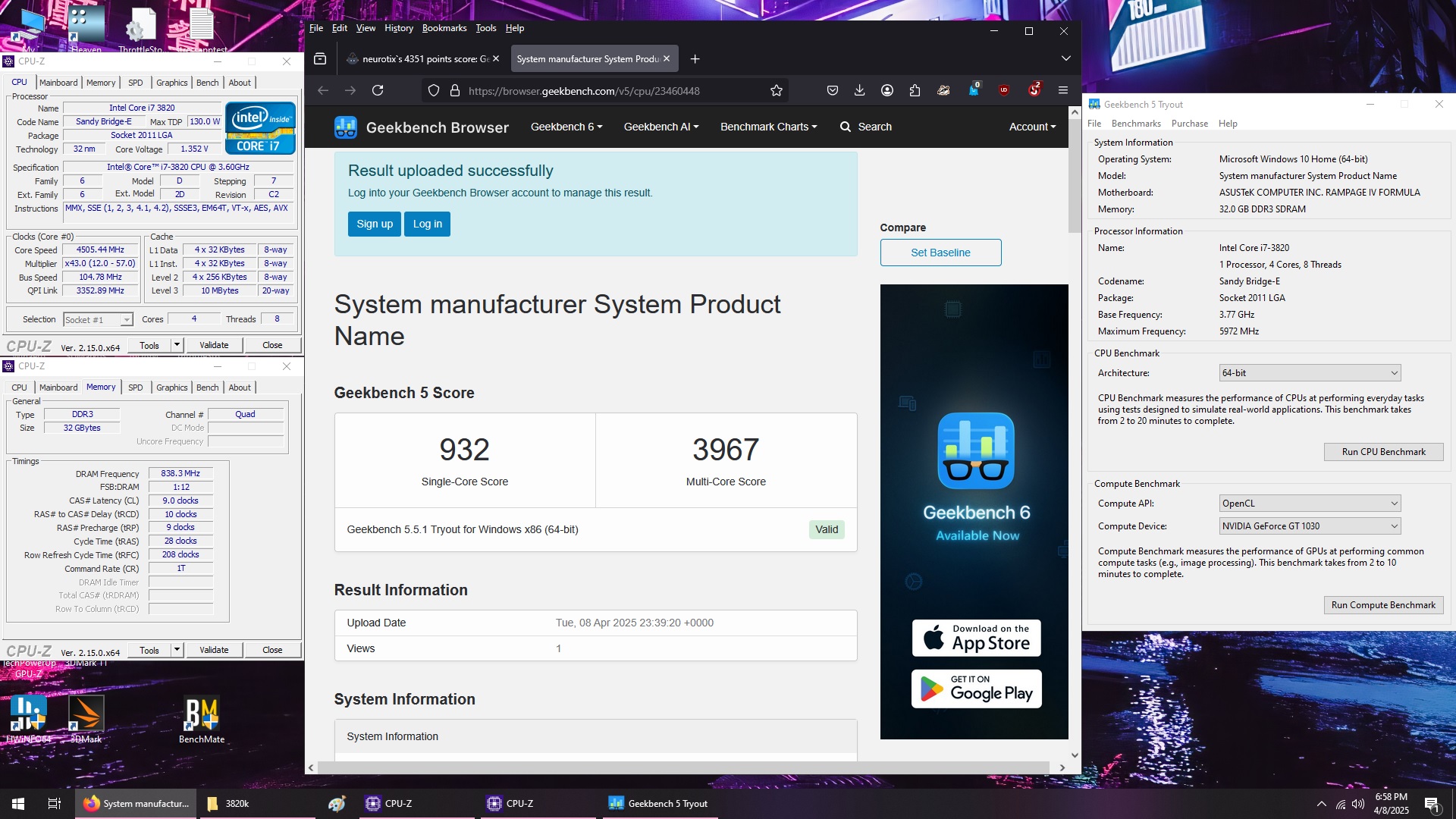
Task: Open the Compute API OpenCL dropdown
Action: click(1310, 504)
